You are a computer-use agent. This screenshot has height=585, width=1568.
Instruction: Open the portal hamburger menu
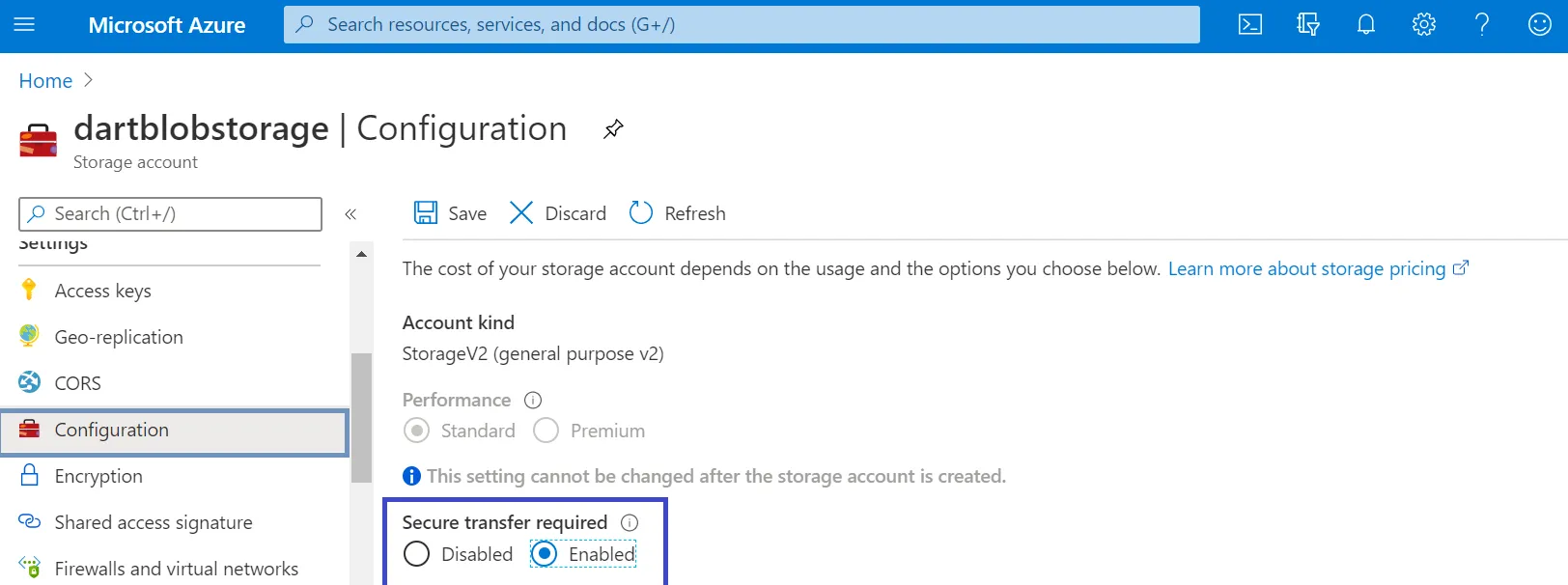click(x=24, y=24)
